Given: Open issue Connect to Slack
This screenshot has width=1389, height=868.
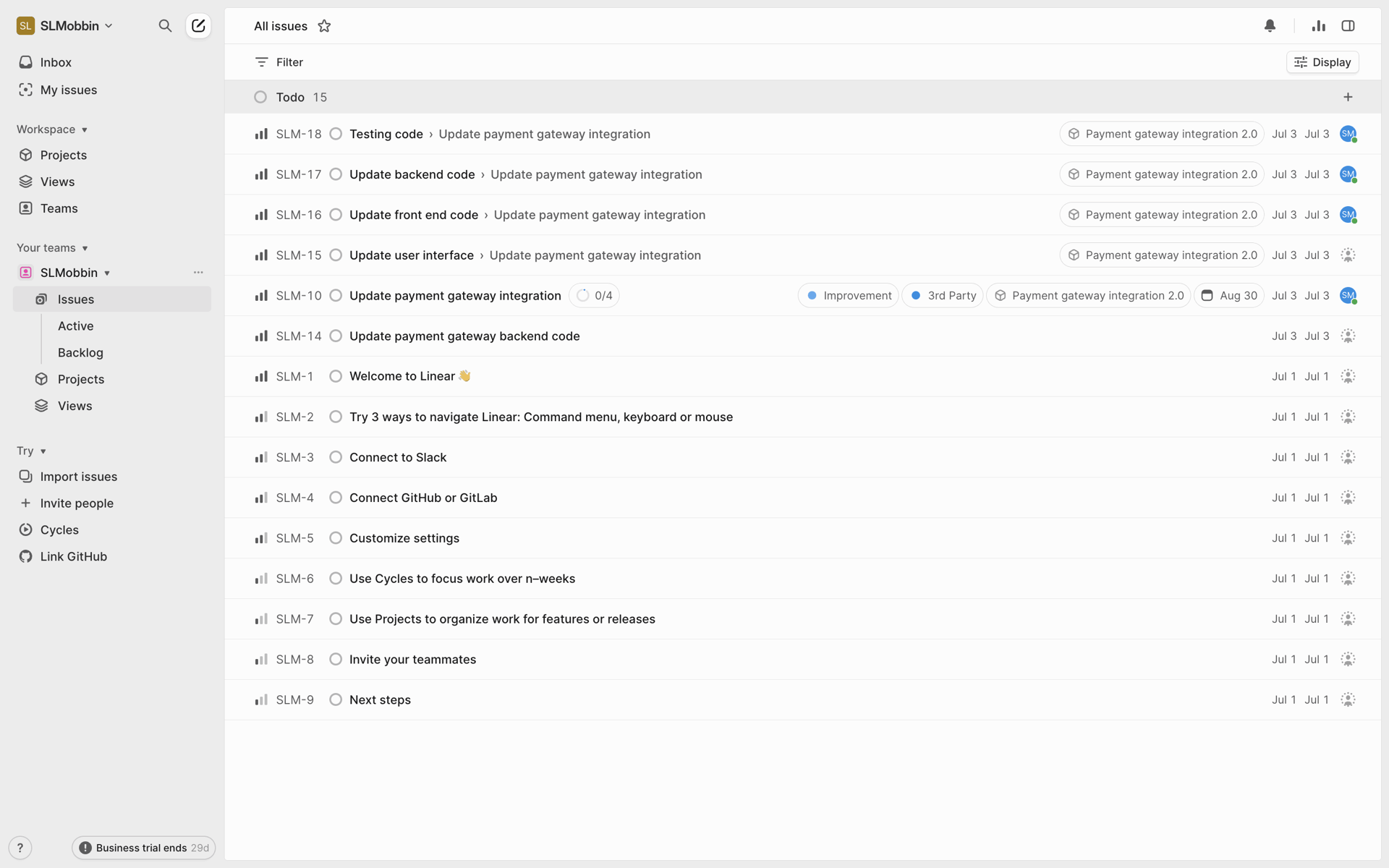Looking at the screenshot, I should point(398,457).
